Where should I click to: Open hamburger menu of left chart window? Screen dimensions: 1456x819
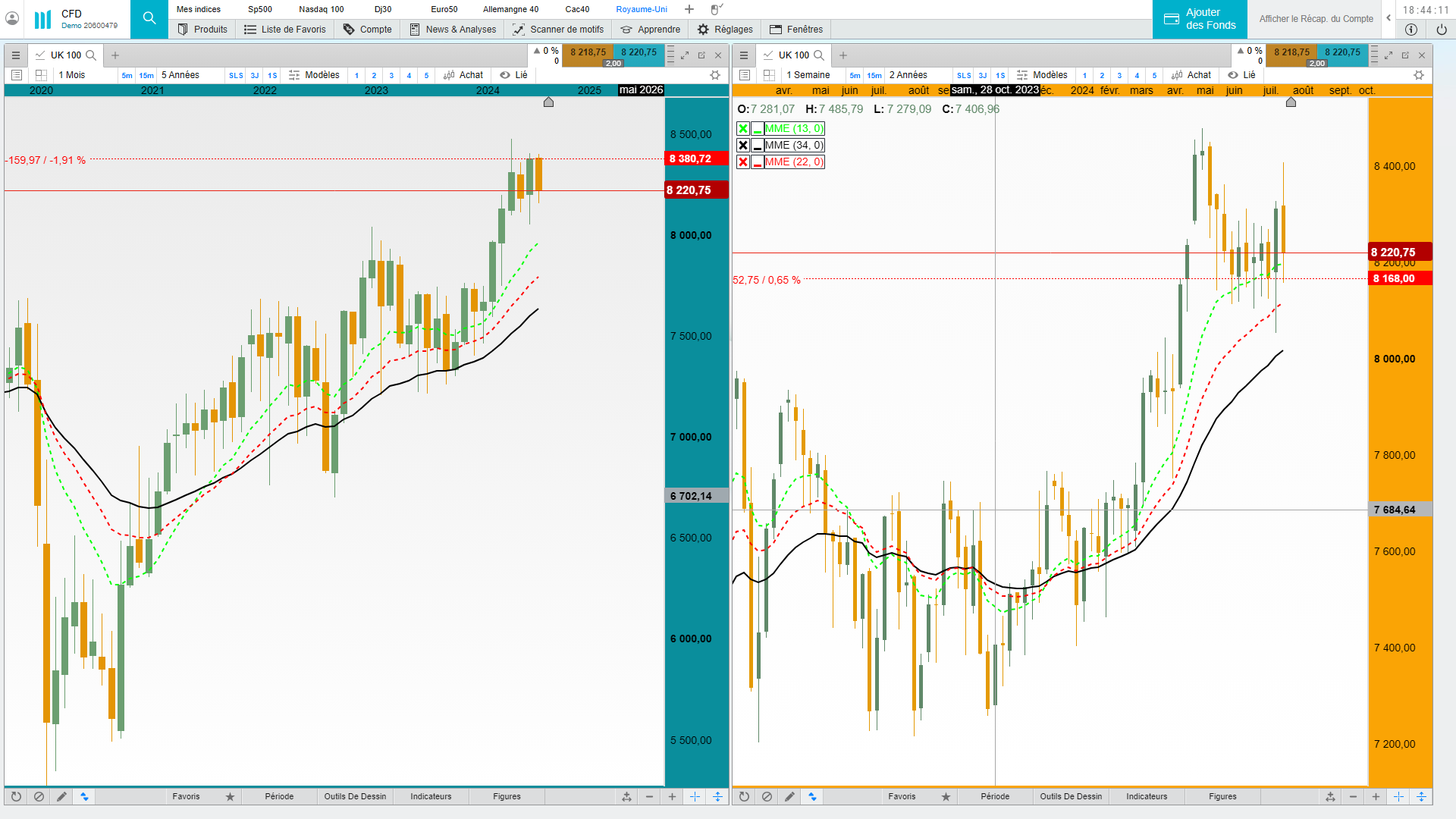[16, 55]
